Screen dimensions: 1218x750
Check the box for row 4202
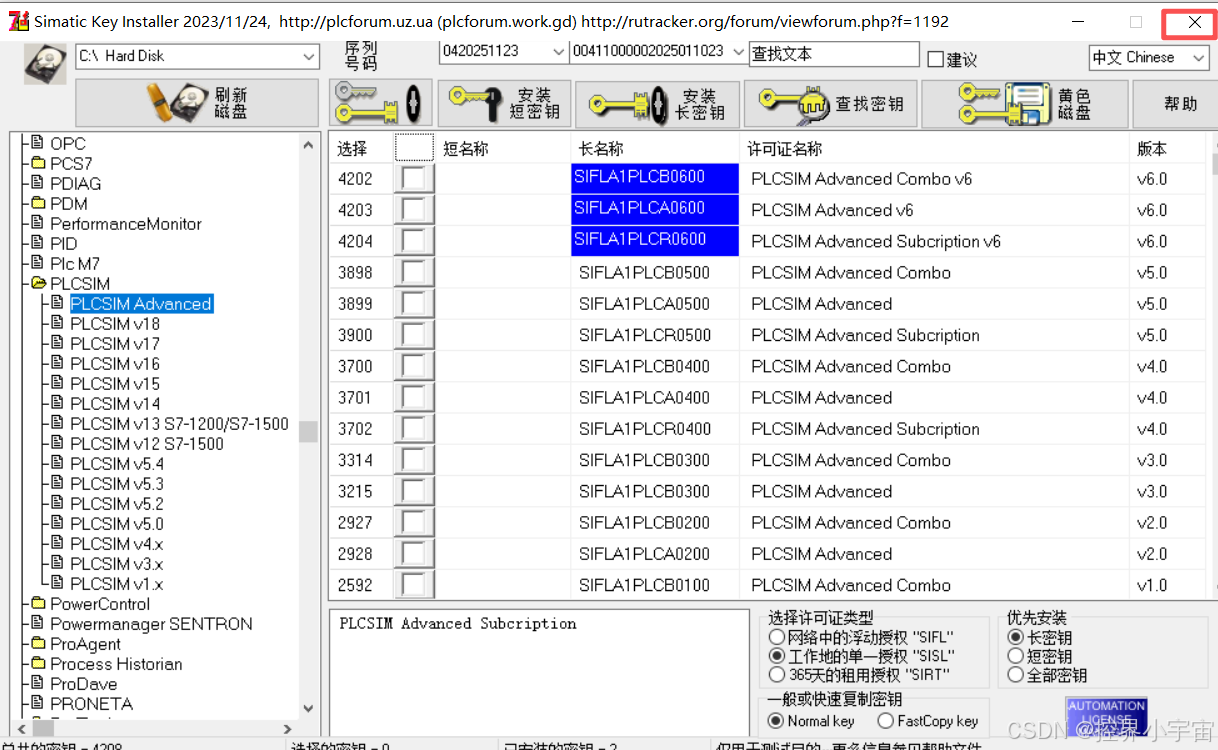coord(414,179)
